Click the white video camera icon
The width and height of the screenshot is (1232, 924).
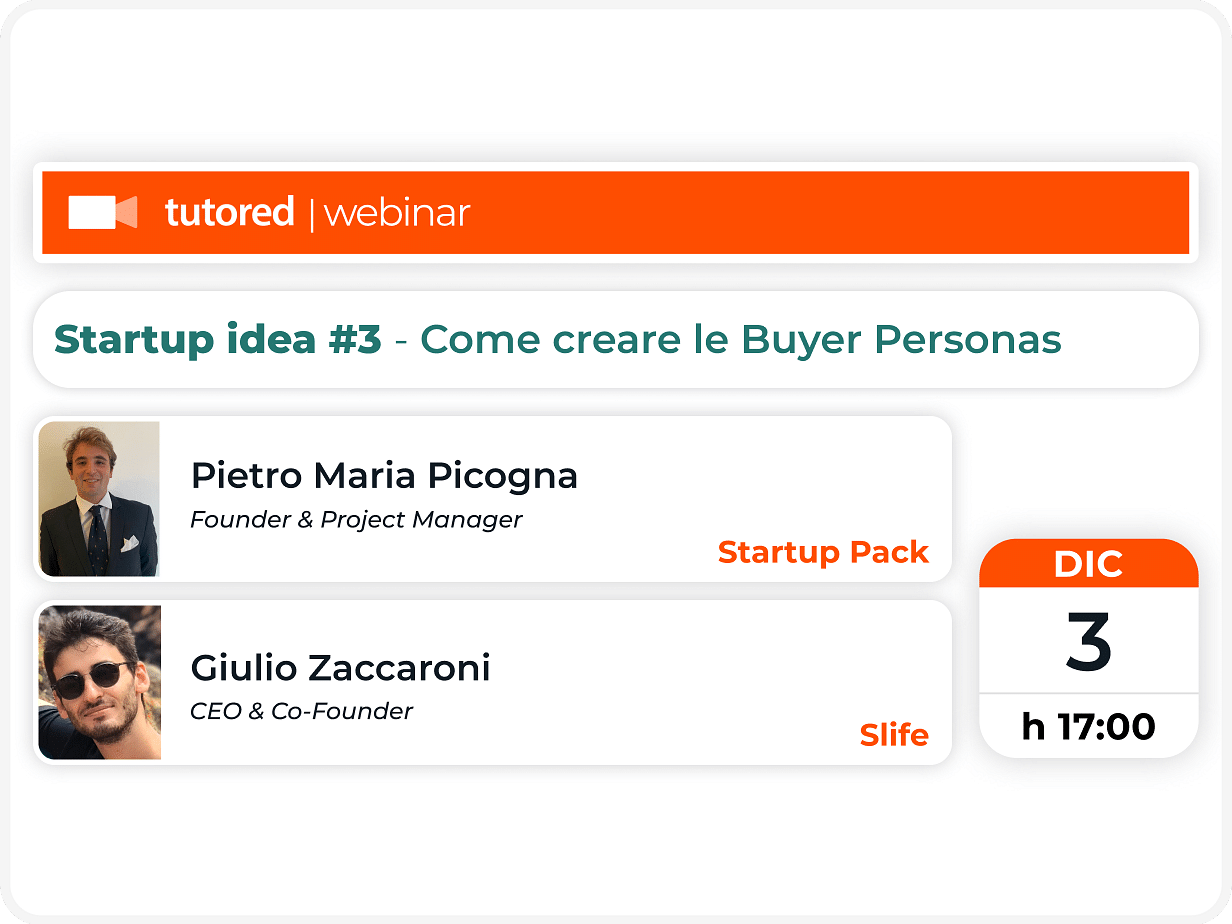click(102, 213)
